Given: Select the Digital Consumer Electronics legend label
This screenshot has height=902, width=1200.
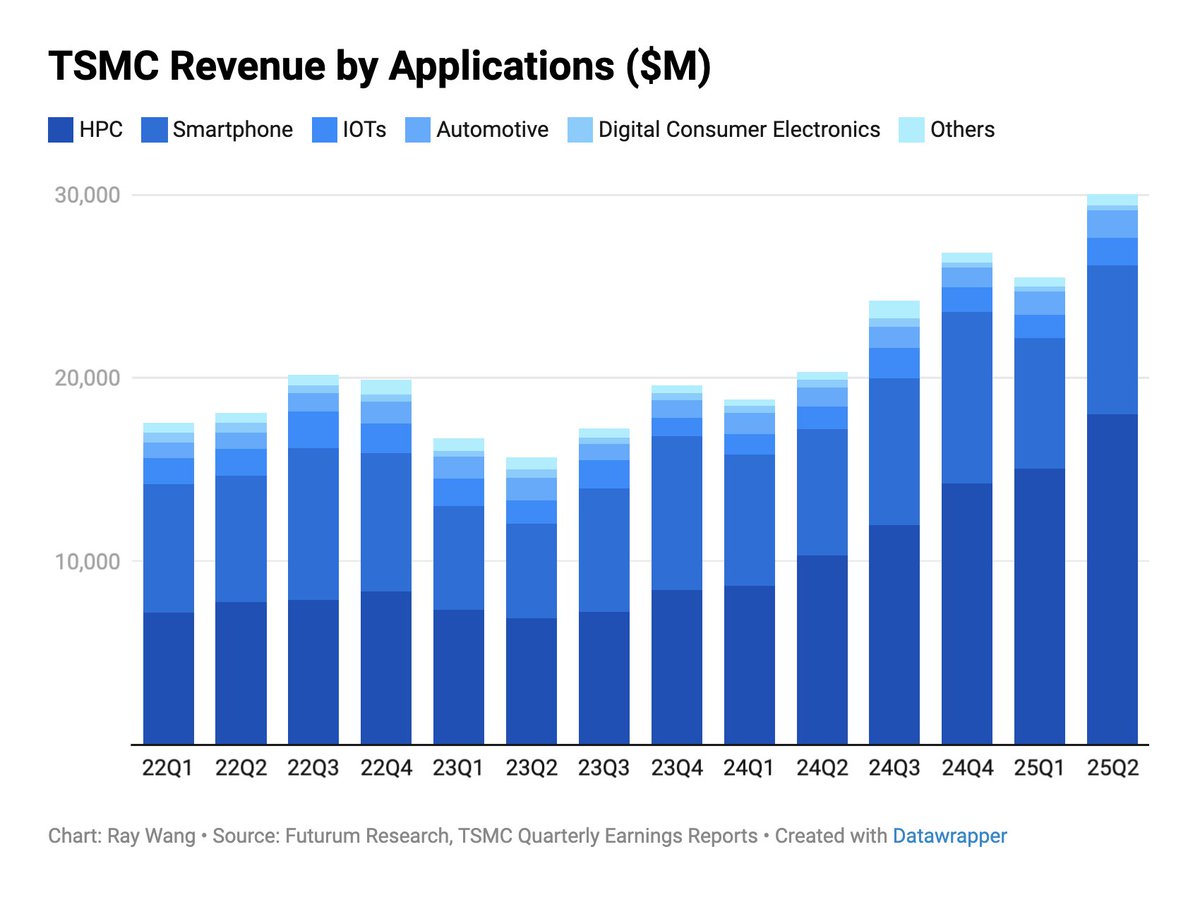Looking at the screenshot, I should (x=739, y=129).
